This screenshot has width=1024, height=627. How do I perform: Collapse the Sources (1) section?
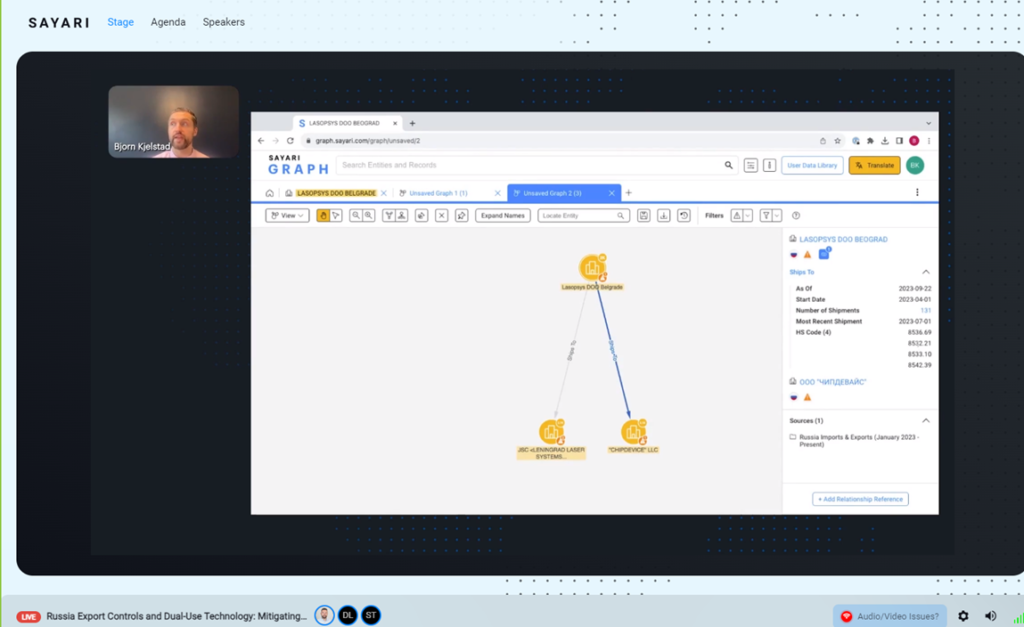(925, 421)
